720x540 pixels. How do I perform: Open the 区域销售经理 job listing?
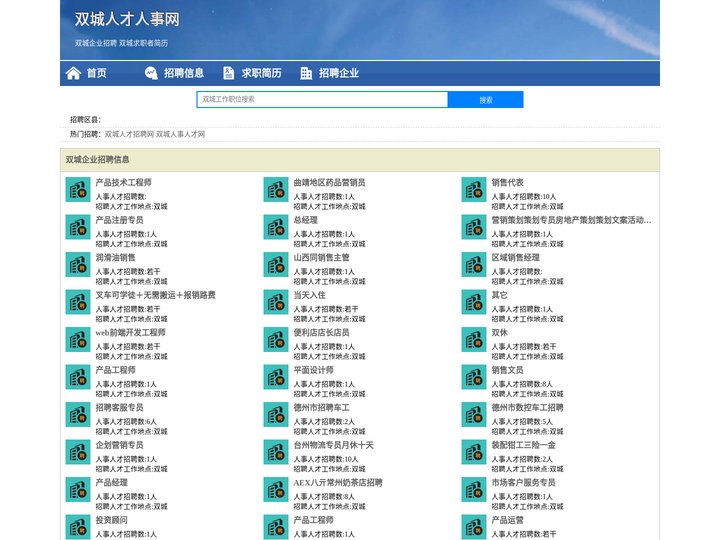pyautogui.click(x=515, y=258)
